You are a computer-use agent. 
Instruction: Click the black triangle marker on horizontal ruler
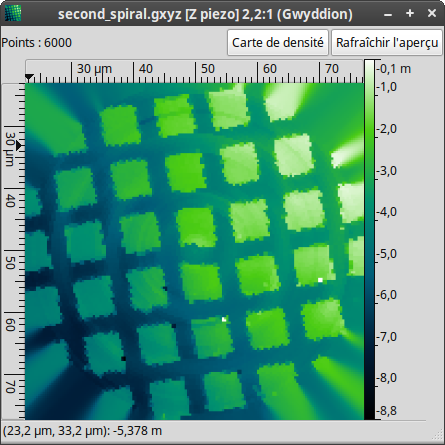coord(29,78)
